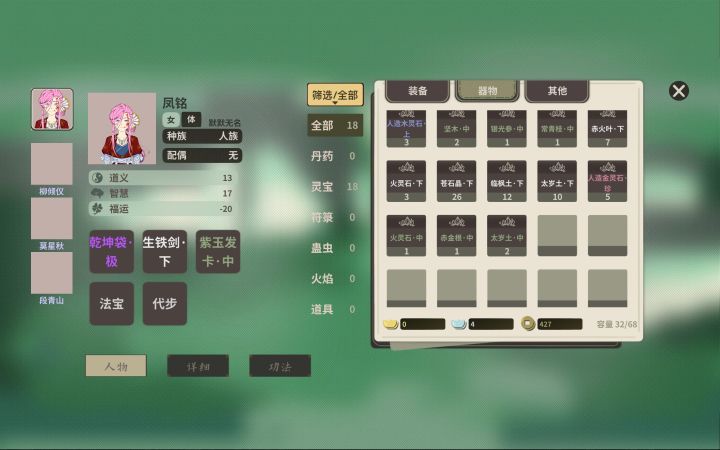Click the gold ingot currency icon
720x450 pixels.
click(x=390, y=324)
